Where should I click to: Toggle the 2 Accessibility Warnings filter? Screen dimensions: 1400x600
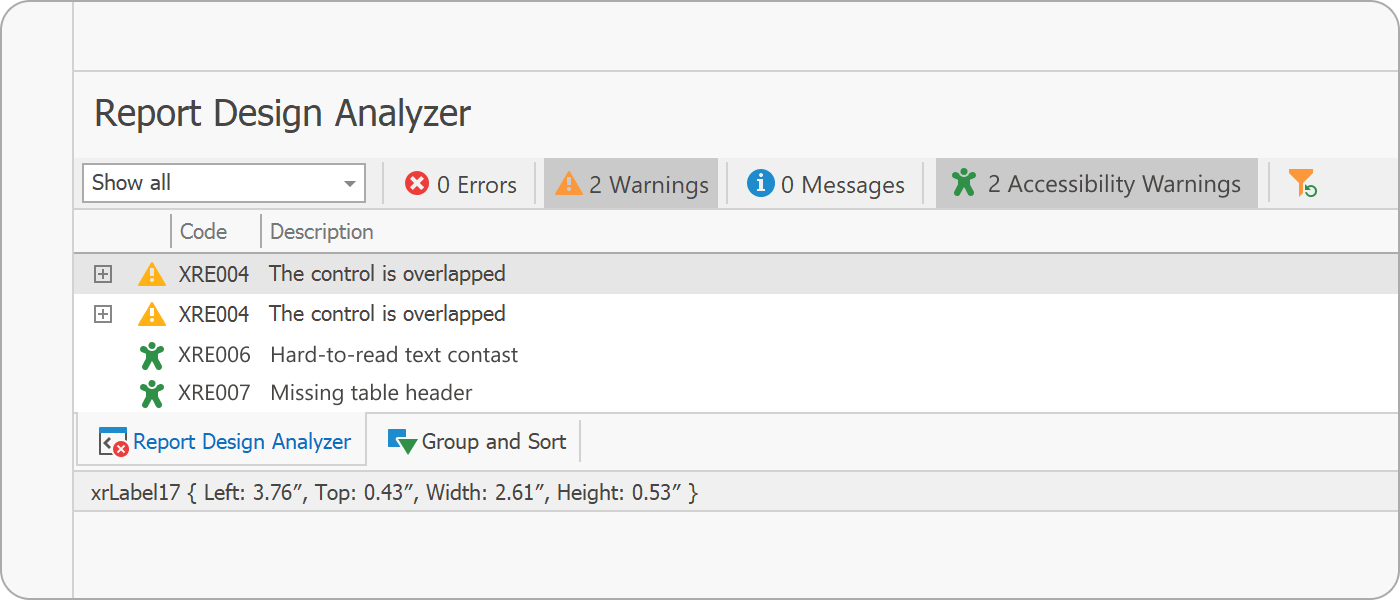(x=1096, y=183)
